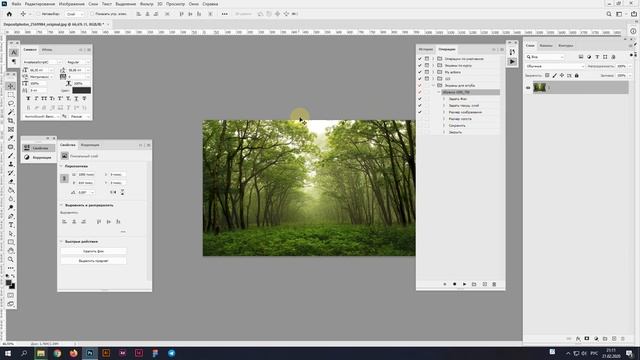Select the Lasso tool

11,103
